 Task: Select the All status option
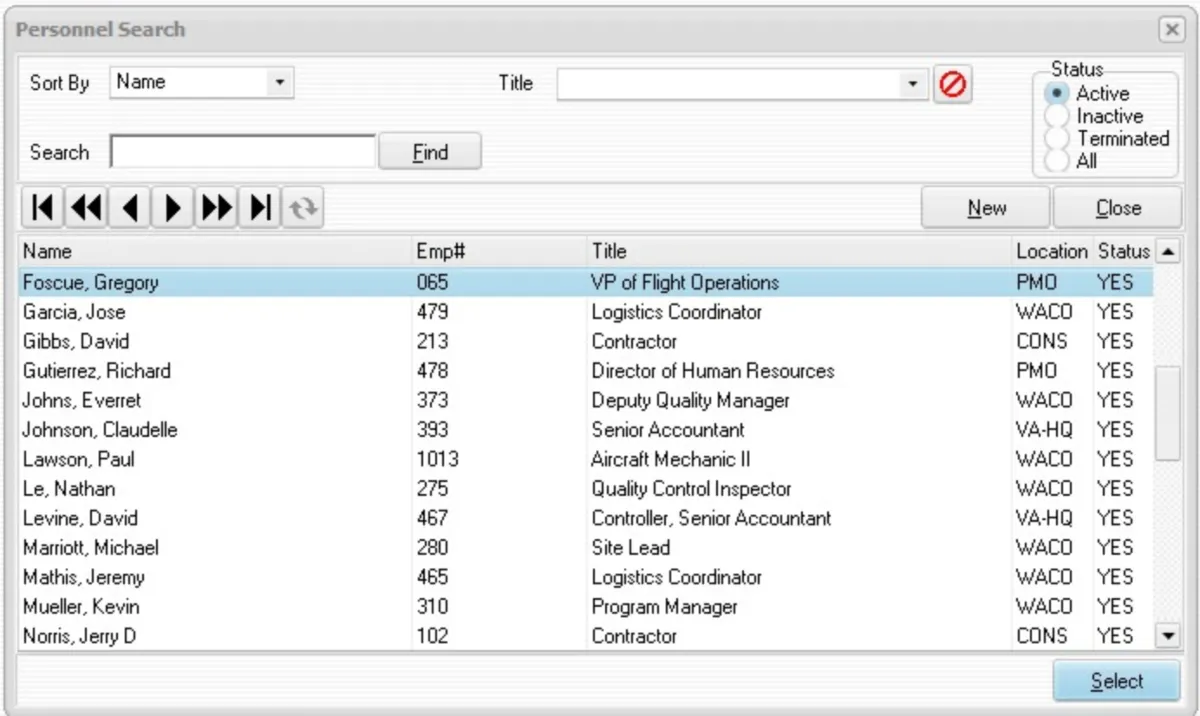(1056, 161)
